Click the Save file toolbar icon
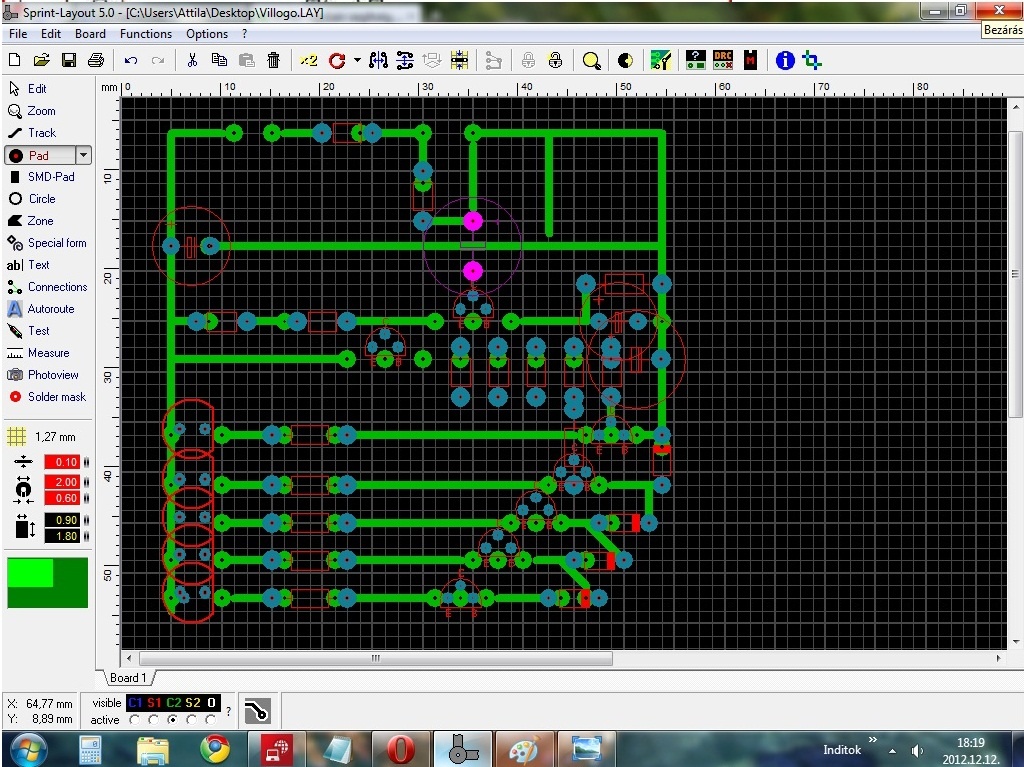Image resolution: width=1024 pixels, height=767 pixels. (69, 61)
